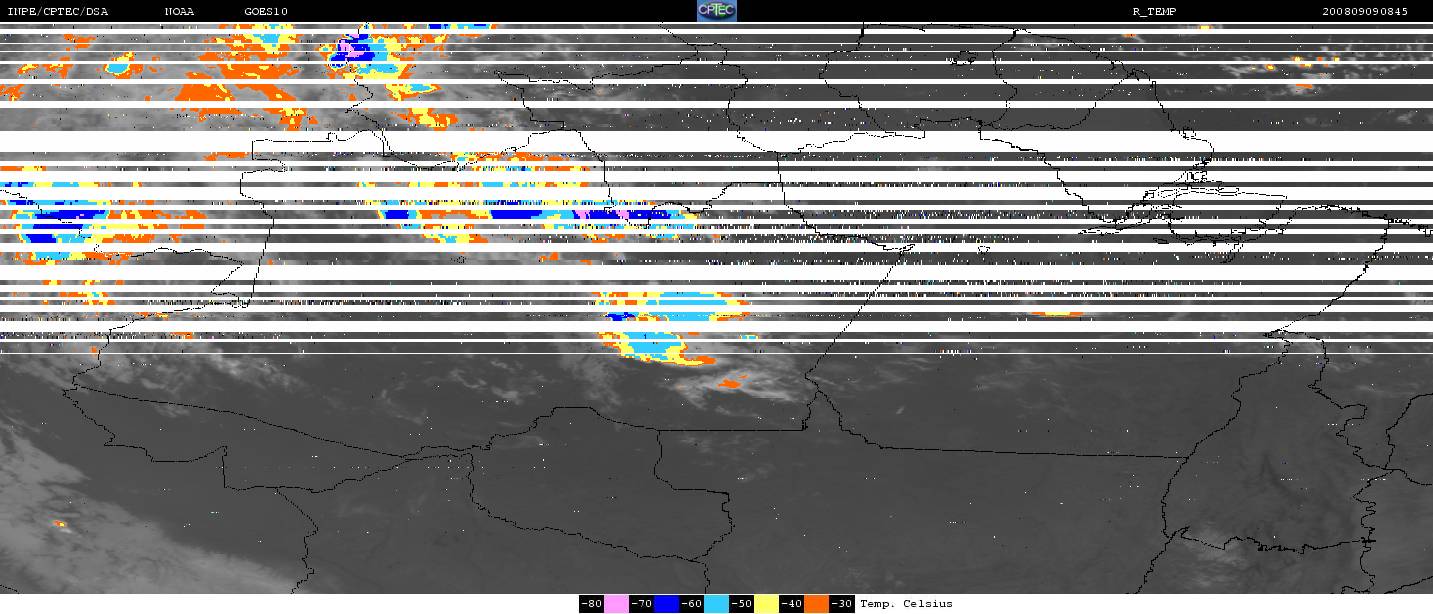The width and height of the screenshot is (1433, 614).
Task: Click the tiny colored spot in bottom-left clouds
Action: tap(60, 523)
